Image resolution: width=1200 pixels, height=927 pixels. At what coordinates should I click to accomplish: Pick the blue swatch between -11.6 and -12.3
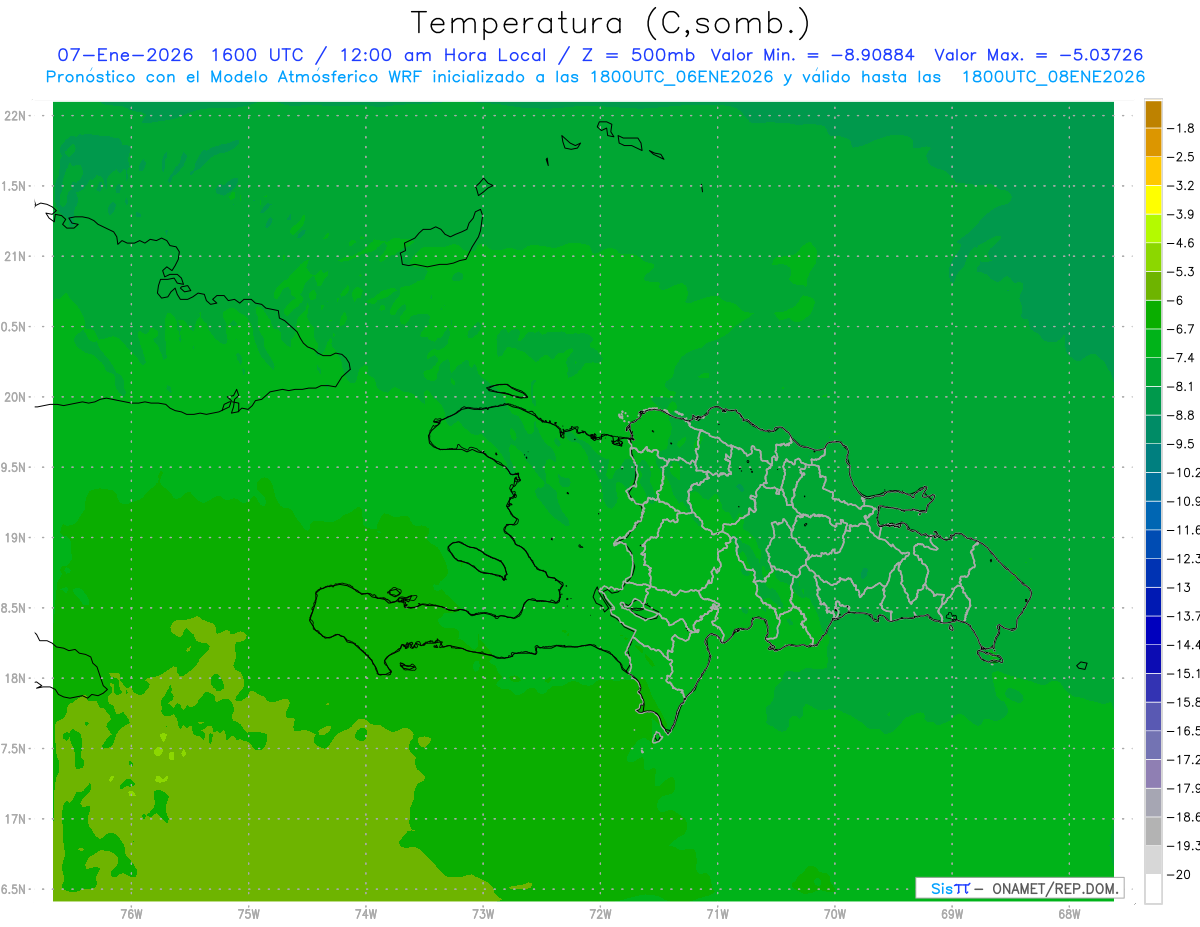(x=1153, y=544)
